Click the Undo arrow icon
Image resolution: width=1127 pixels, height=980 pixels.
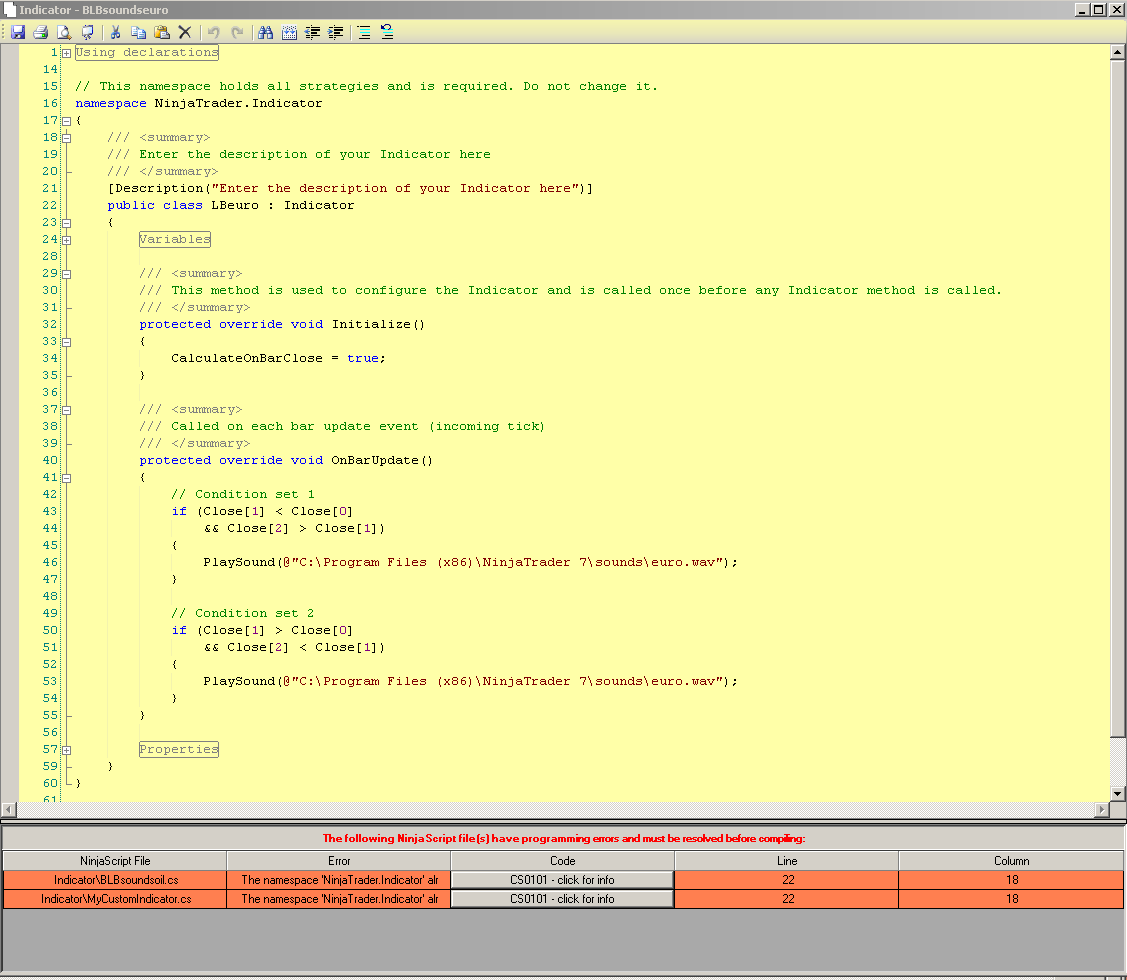click(x=213, y=32)
